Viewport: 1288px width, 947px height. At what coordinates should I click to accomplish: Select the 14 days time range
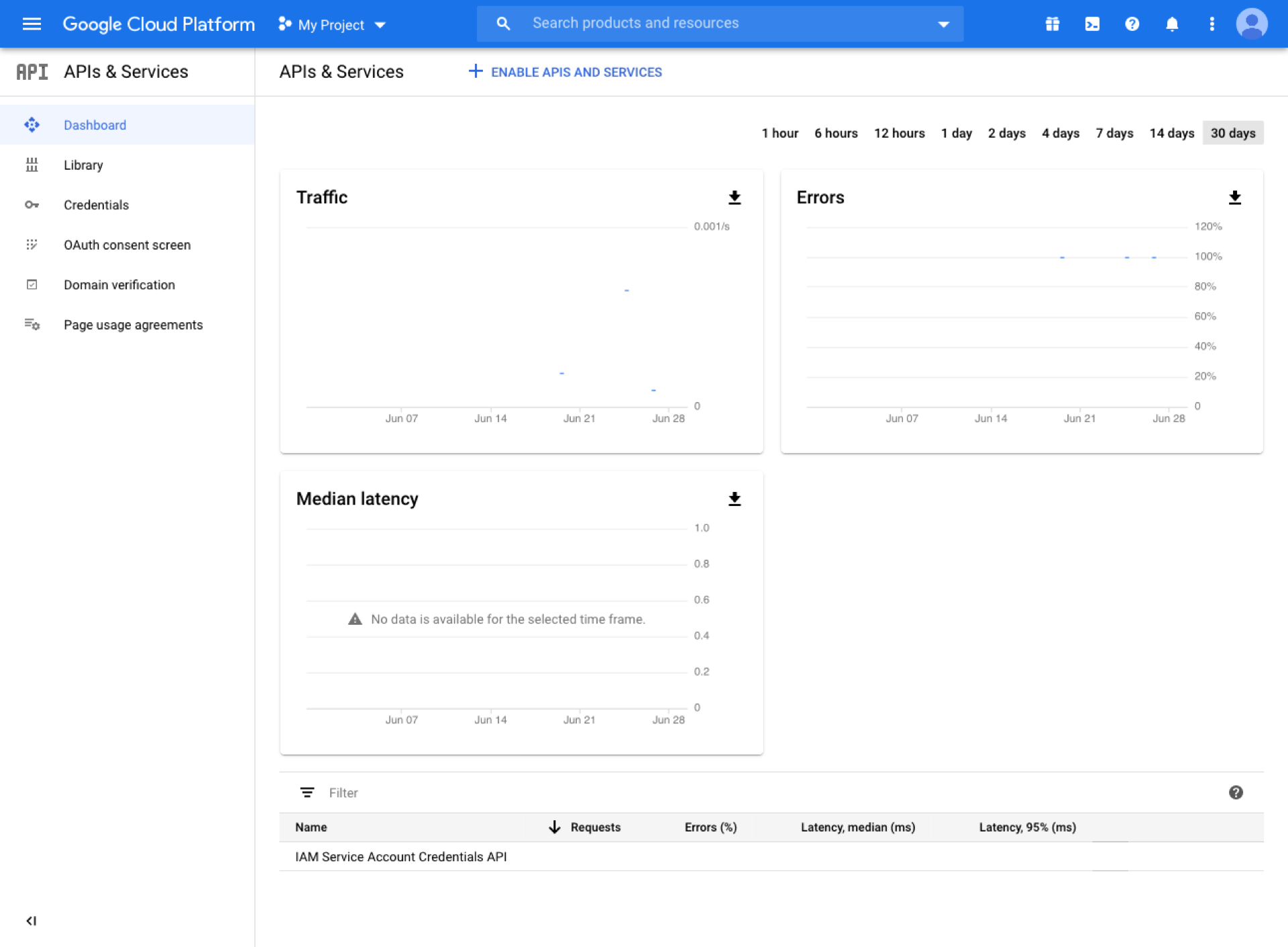tap(1171, 133)
